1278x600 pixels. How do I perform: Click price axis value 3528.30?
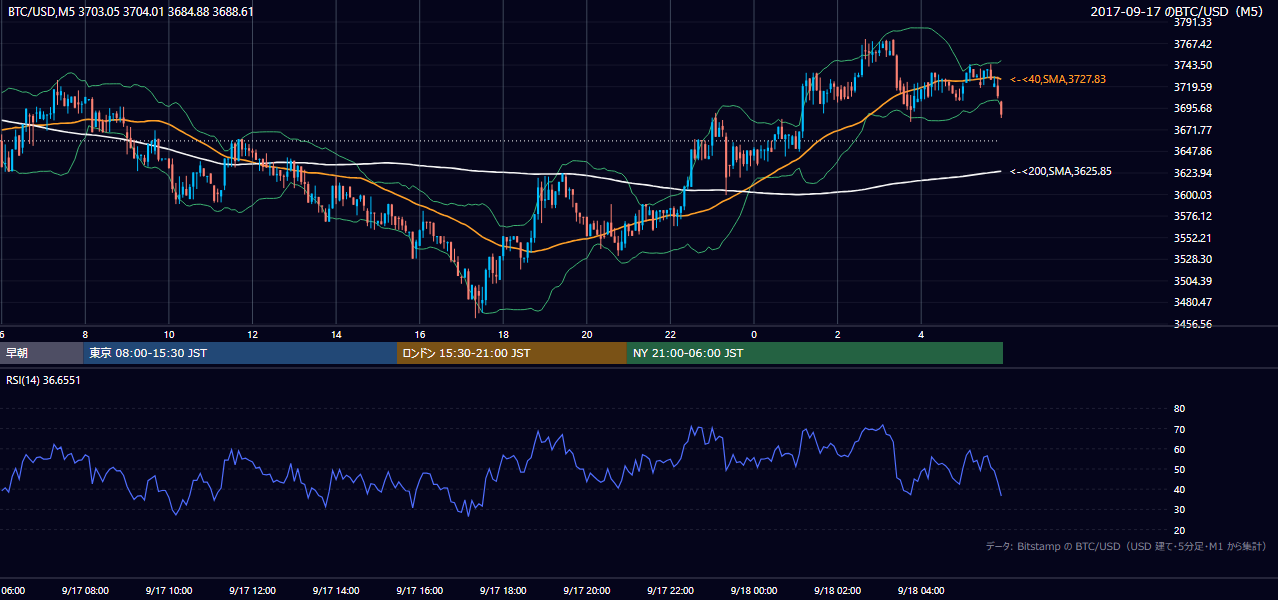[1192, 259]
